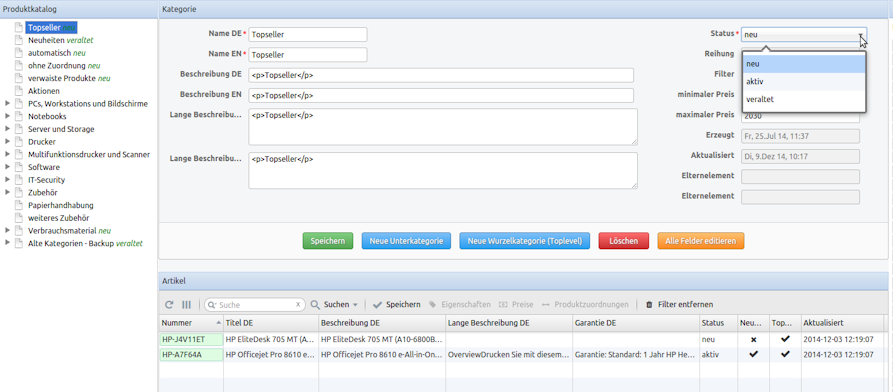
Task: Click the Suchen magnifier icon
Action: point(315,305)
